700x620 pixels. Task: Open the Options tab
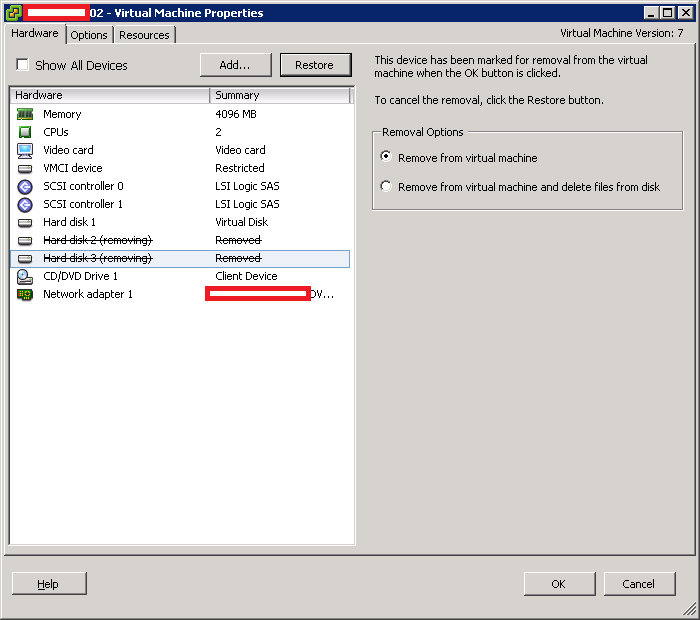(89, 35)
